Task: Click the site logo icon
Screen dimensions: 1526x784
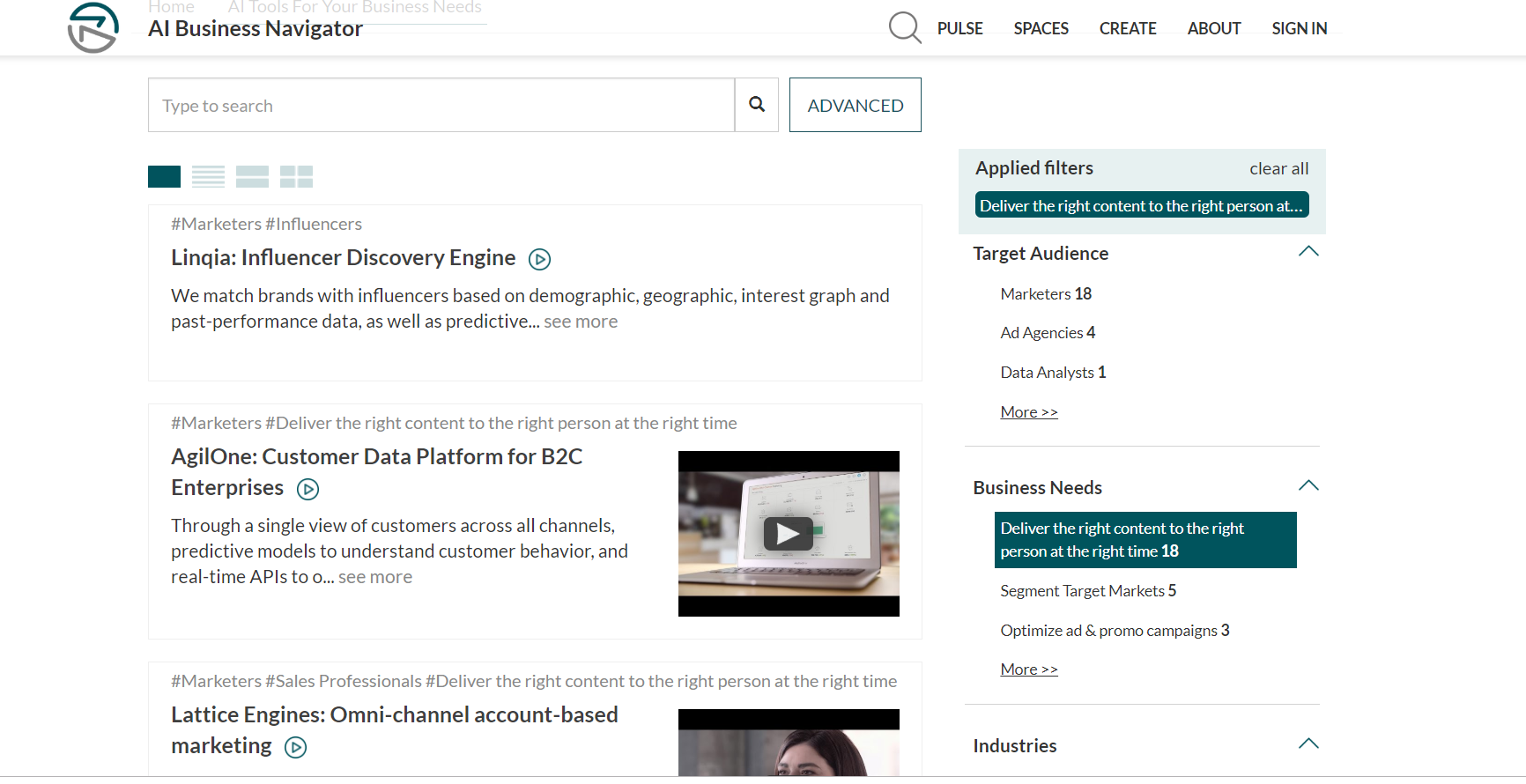Action: pyautogui.click(x=93, y=27)
